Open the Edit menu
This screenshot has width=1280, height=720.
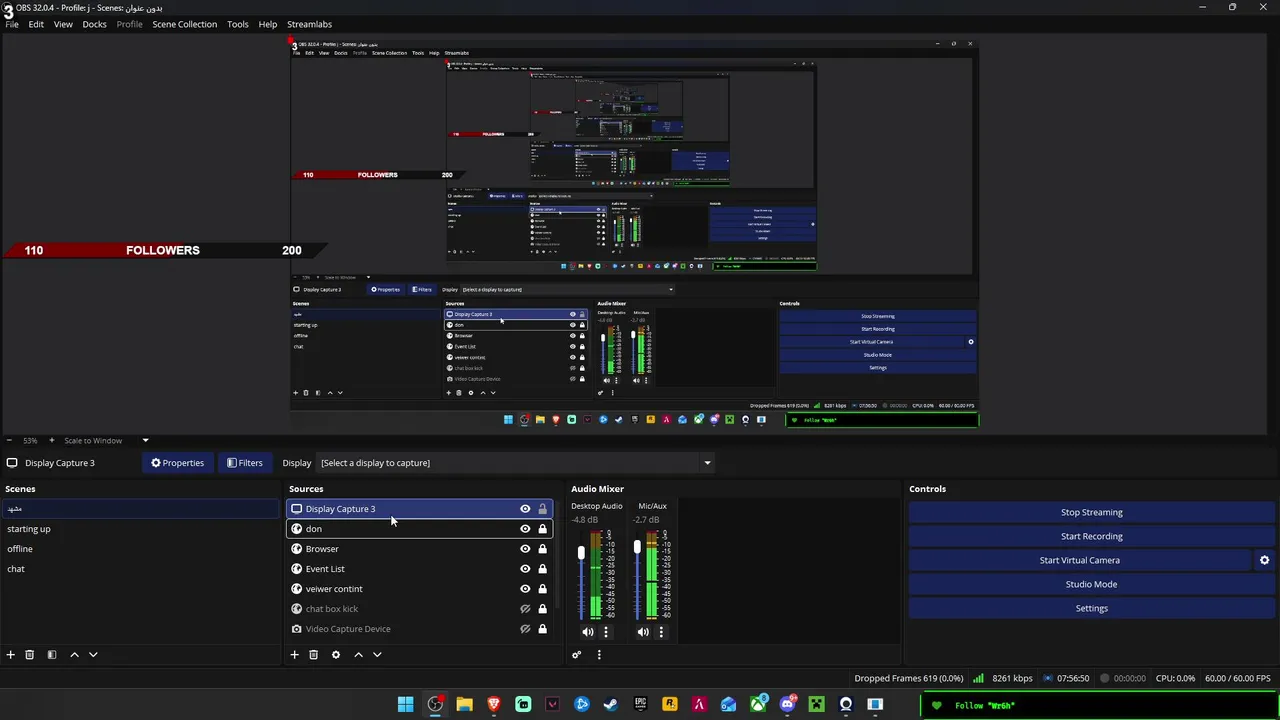(x=36, y=24)
